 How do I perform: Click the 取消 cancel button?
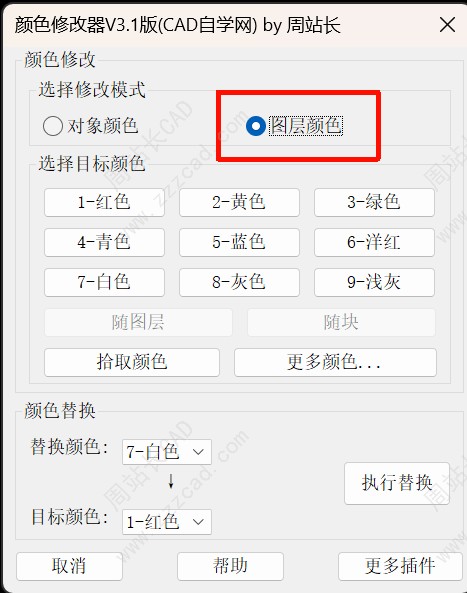[x=69, y=566]
